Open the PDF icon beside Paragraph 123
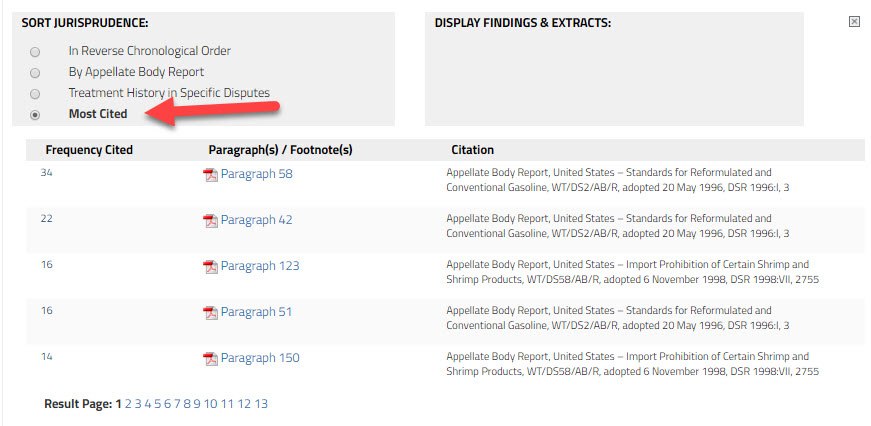 [x=211, y=267]
